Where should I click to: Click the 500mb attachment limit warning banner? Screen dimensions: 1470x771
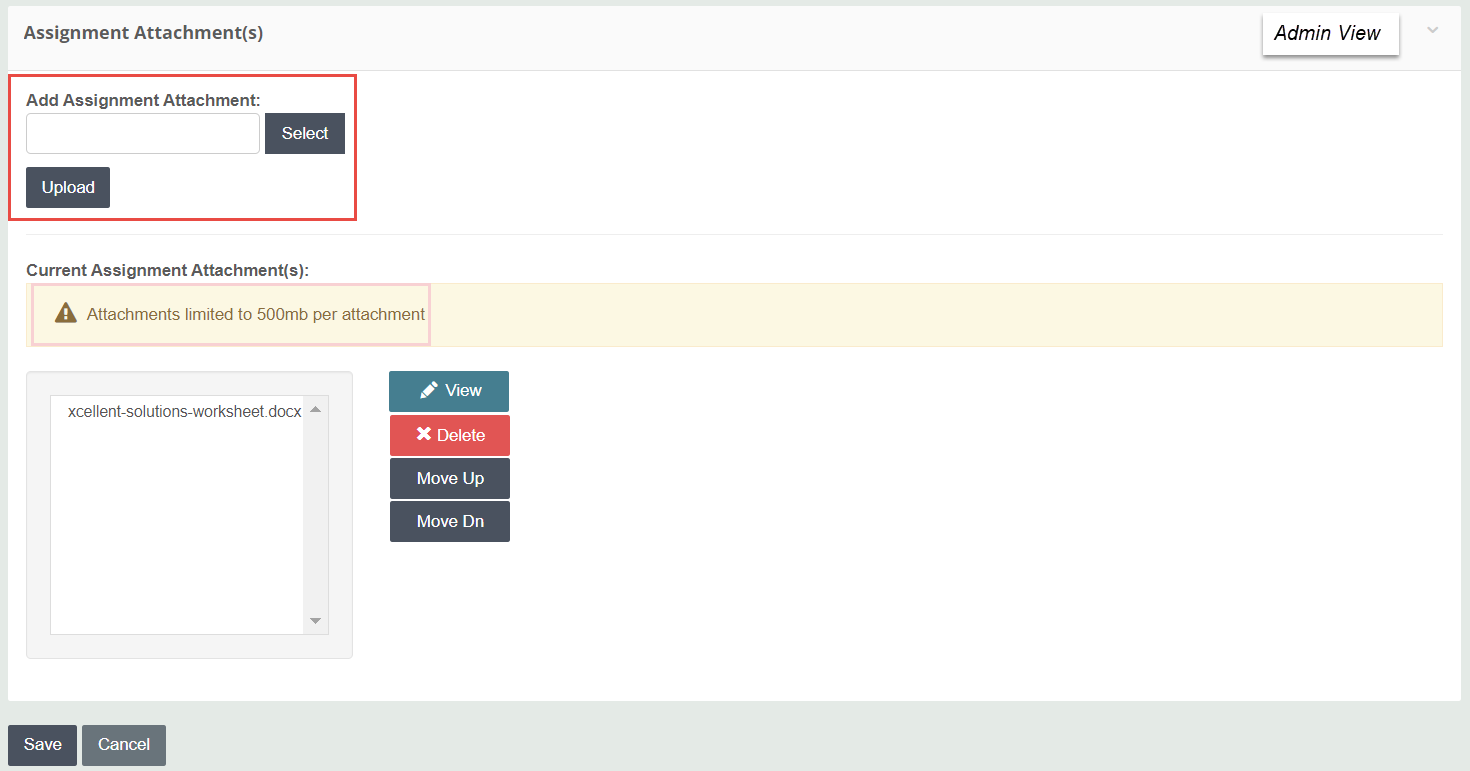point(230,313)
